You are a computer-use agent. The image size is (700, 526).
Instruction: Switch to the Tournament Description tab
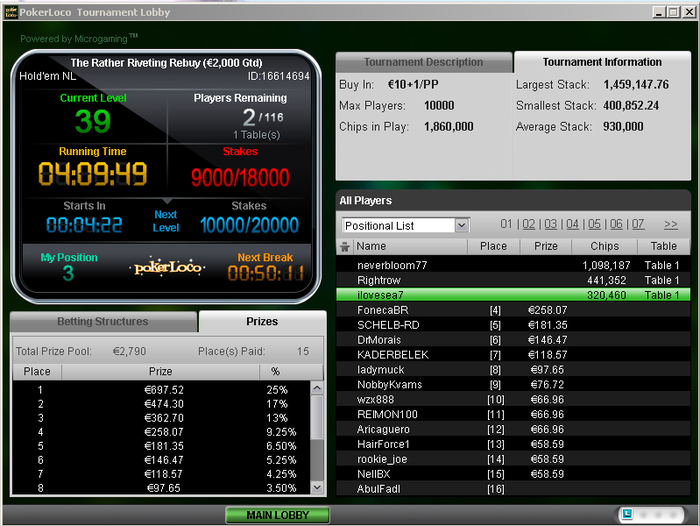pyautogui.click(x=424, y=62)
